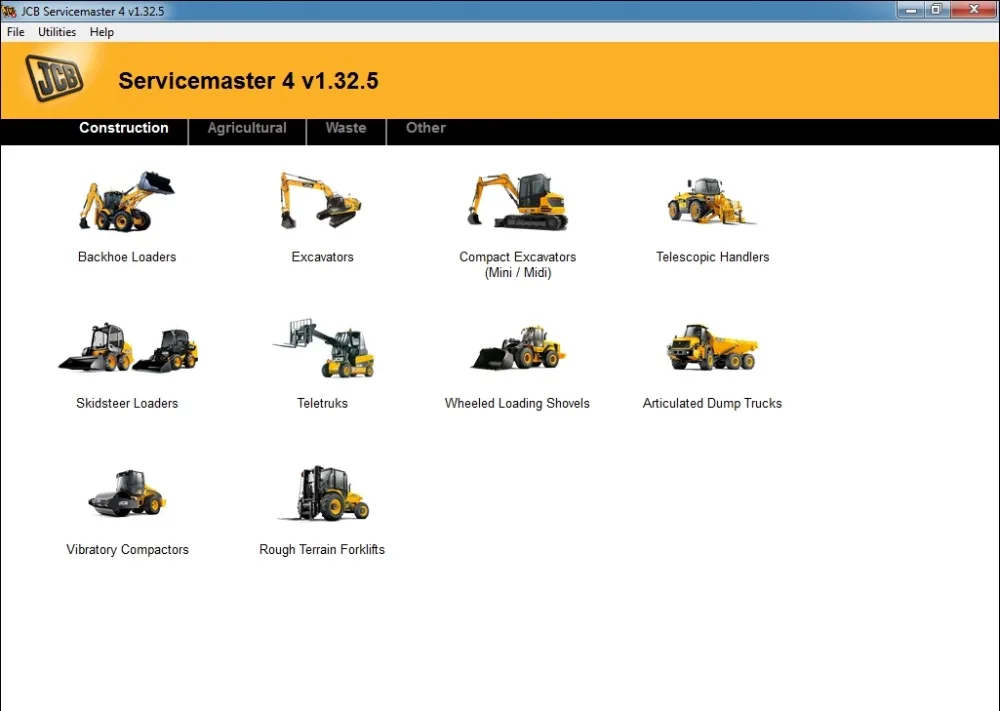Select the Excavators machine icon
Image resolution: width=1000 pixels, height=711 pixels.
(322, 200)
